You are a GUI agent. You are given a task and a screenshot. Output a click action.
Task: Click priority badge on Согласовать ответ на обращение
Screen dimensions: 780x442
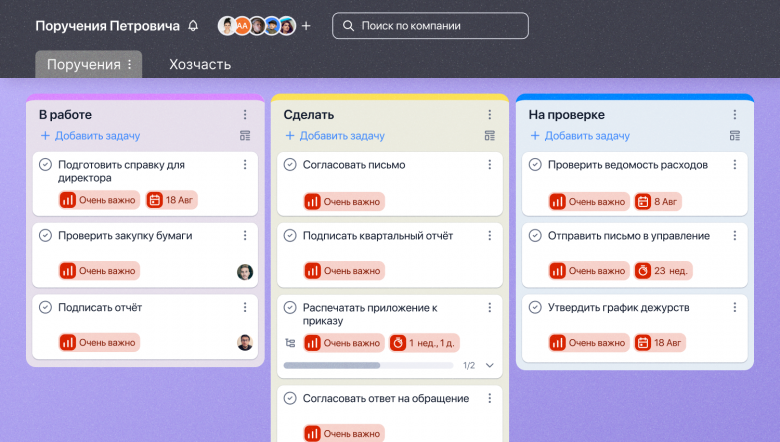(344, 433)
